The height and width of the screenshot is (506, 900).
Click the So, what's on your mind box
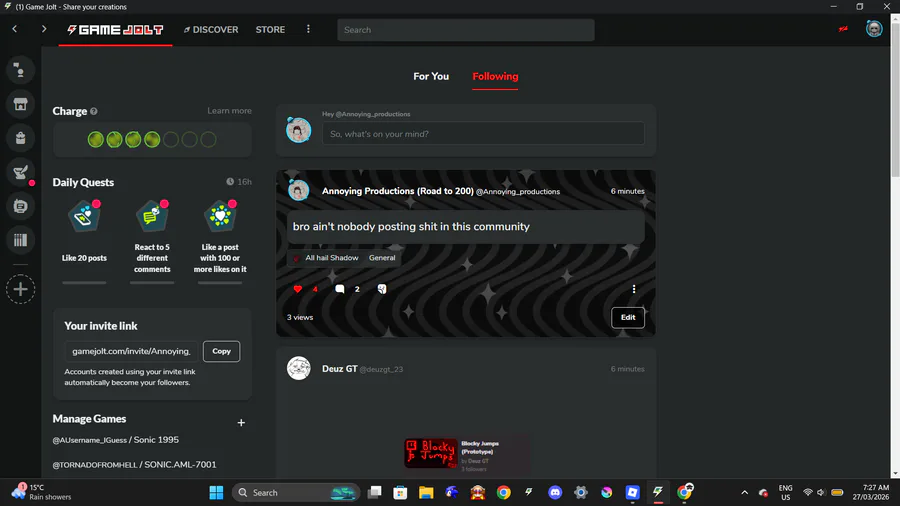pos(483,134)
